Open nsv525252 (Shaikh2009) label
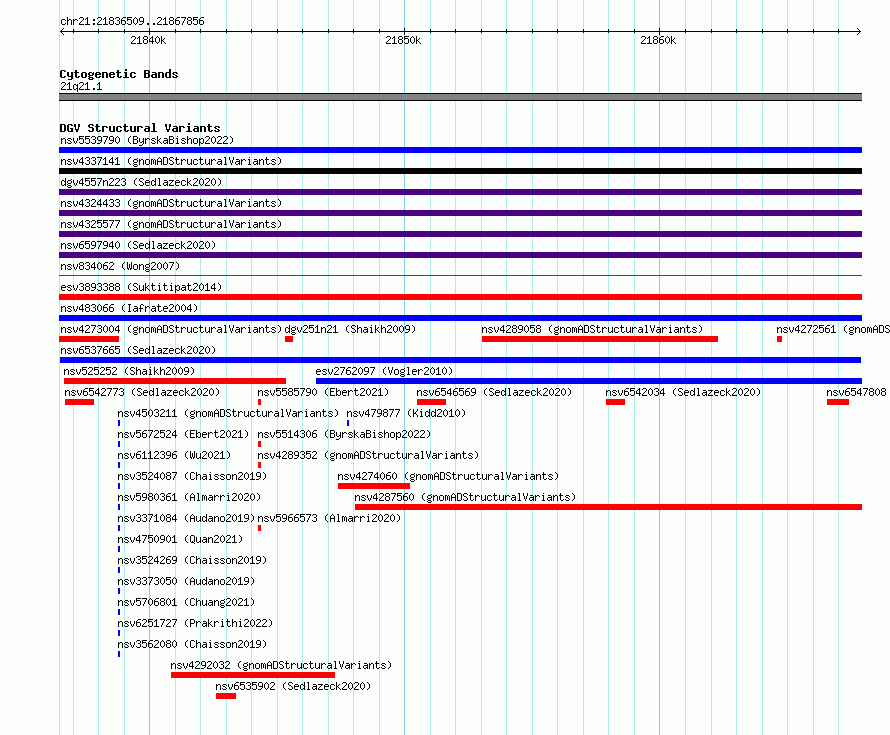Image resolution: width=890 pixels, height=735 pixels. [x=129, y=371]
